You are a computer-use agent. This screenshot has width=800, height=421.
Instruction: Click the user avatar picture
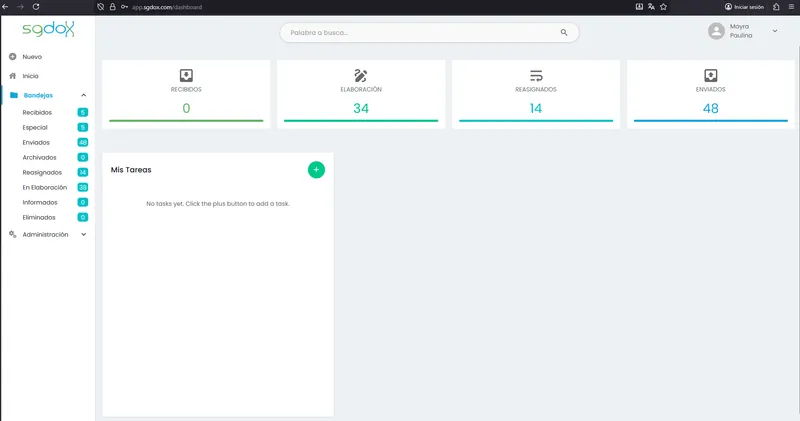716,31
